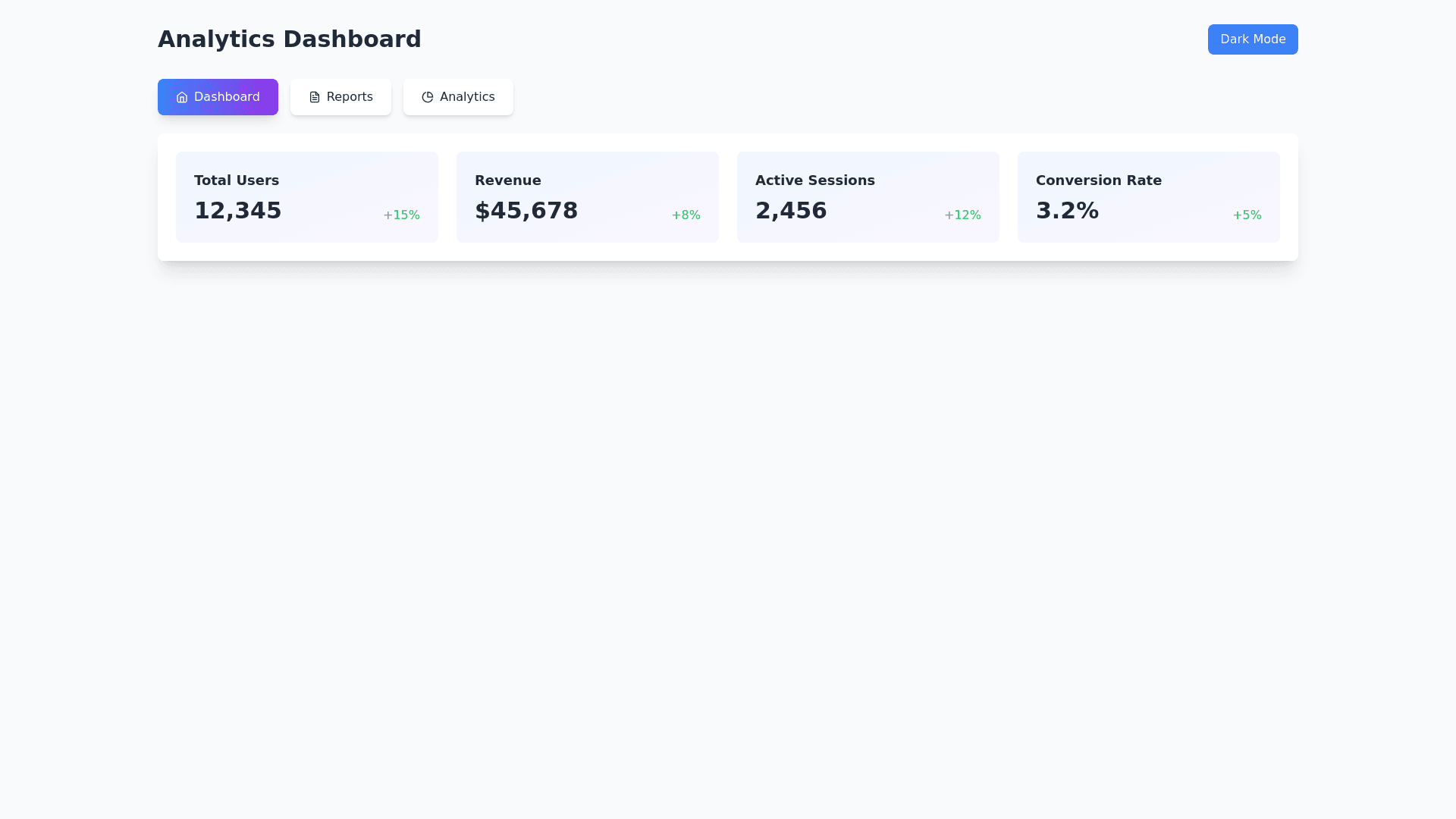Image resolution: width=1456 pixels, height=819 pixels.
Task: Toggle Dark Mode button
Action: (1252, 39)
